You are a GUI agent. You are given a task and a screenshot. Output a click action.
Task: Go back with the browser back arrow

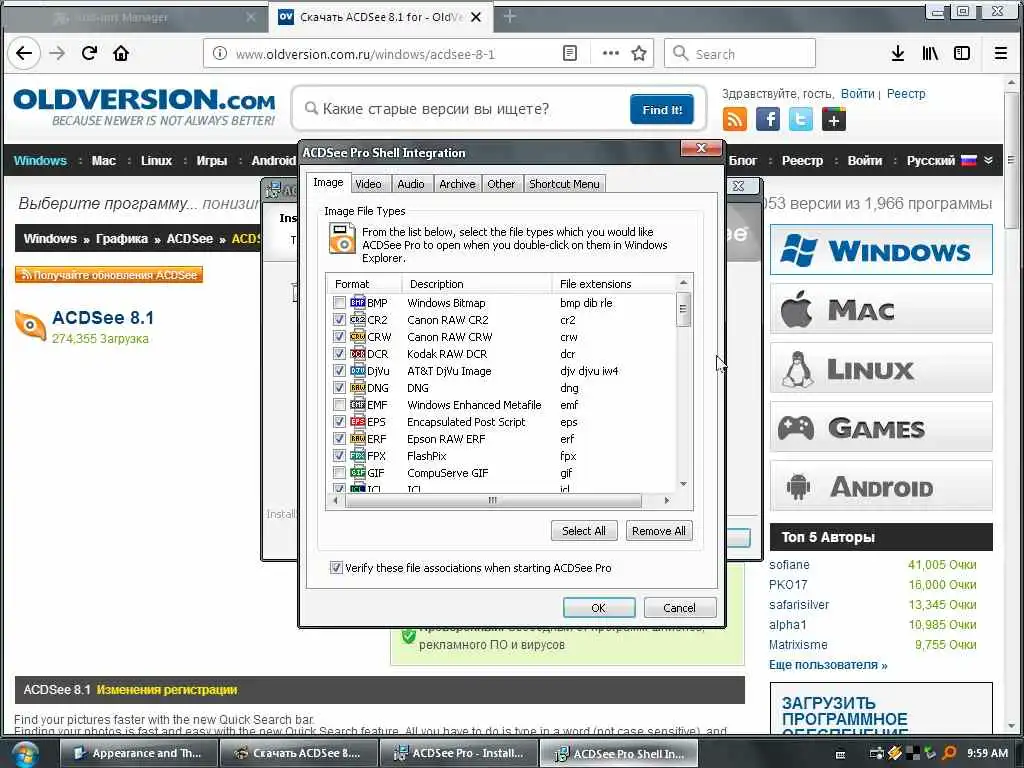(24, 54)
